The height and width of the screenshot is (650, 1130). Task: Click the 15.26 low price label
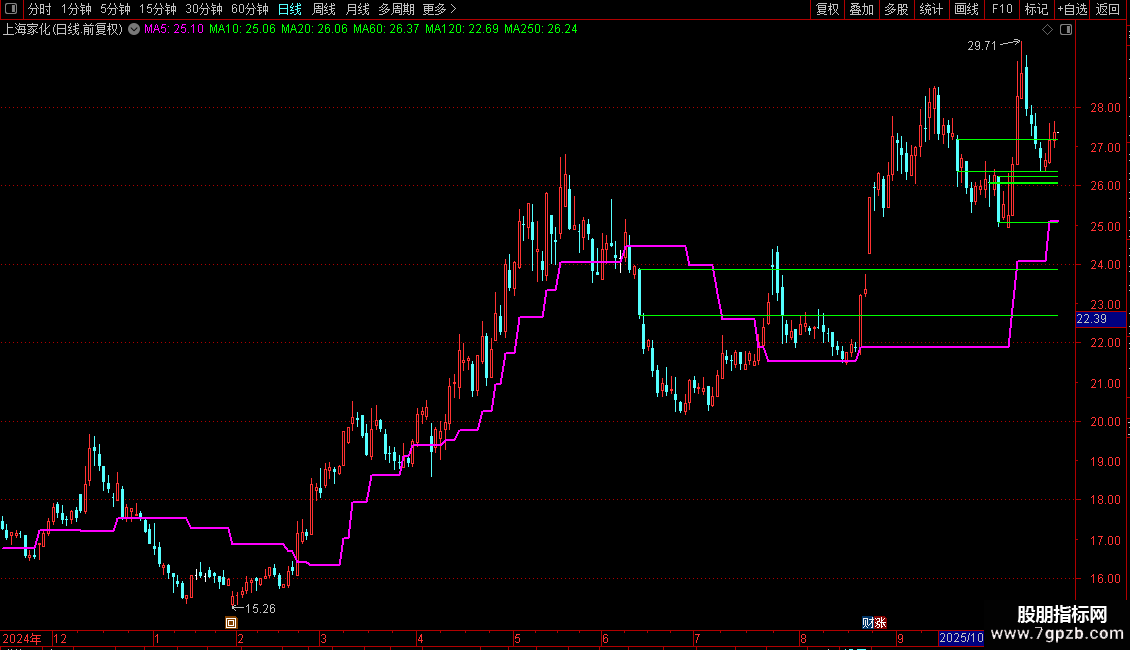coord(260,609)
